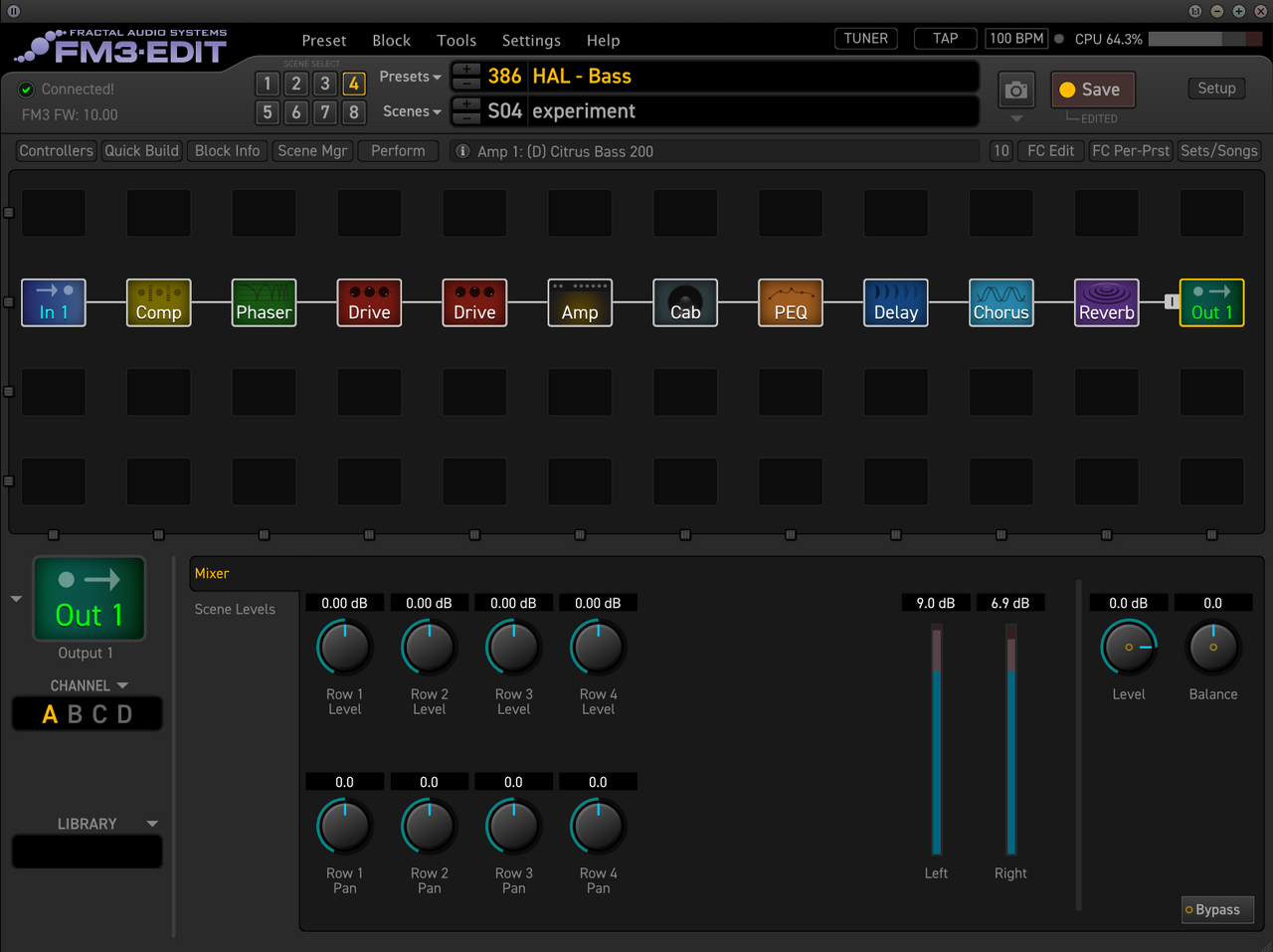The height and width of the screenshot is (952, 1273).
Task: Open the Setup button
Action: point(1216,89)
